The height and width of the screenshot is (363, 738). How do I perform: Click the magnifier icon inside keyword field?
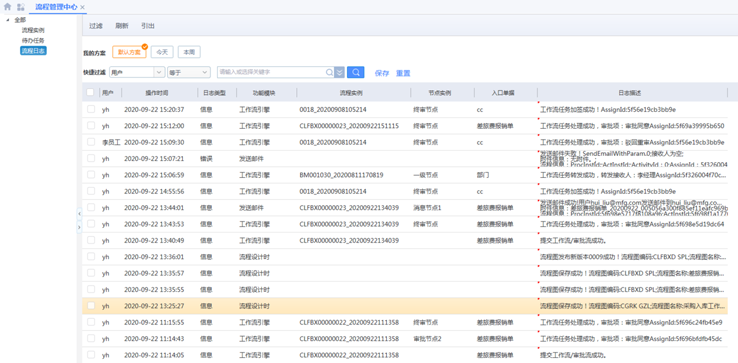329,73
